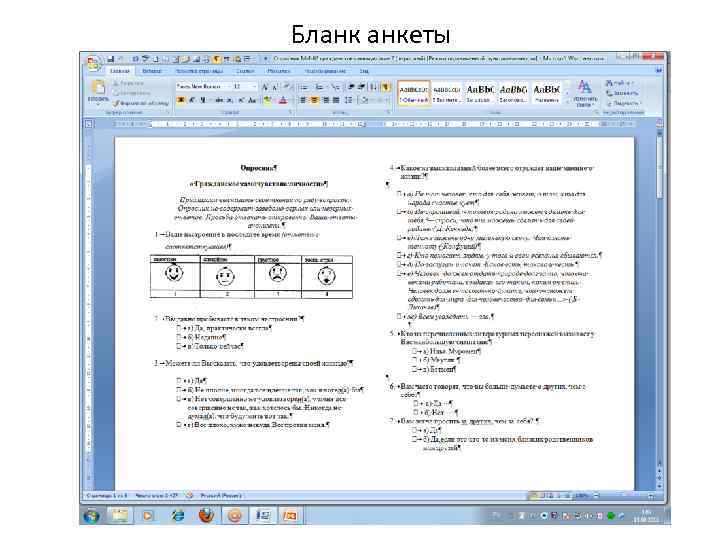Click the Office button
Viewport: 720px width, 540px height.
93,62
